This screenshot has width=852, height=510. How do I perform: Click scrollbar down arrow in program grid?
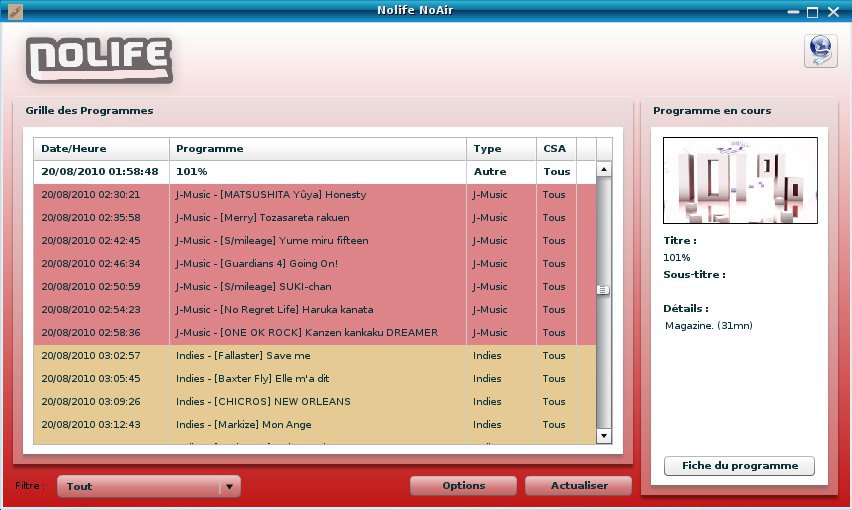[x=604, y=436]
